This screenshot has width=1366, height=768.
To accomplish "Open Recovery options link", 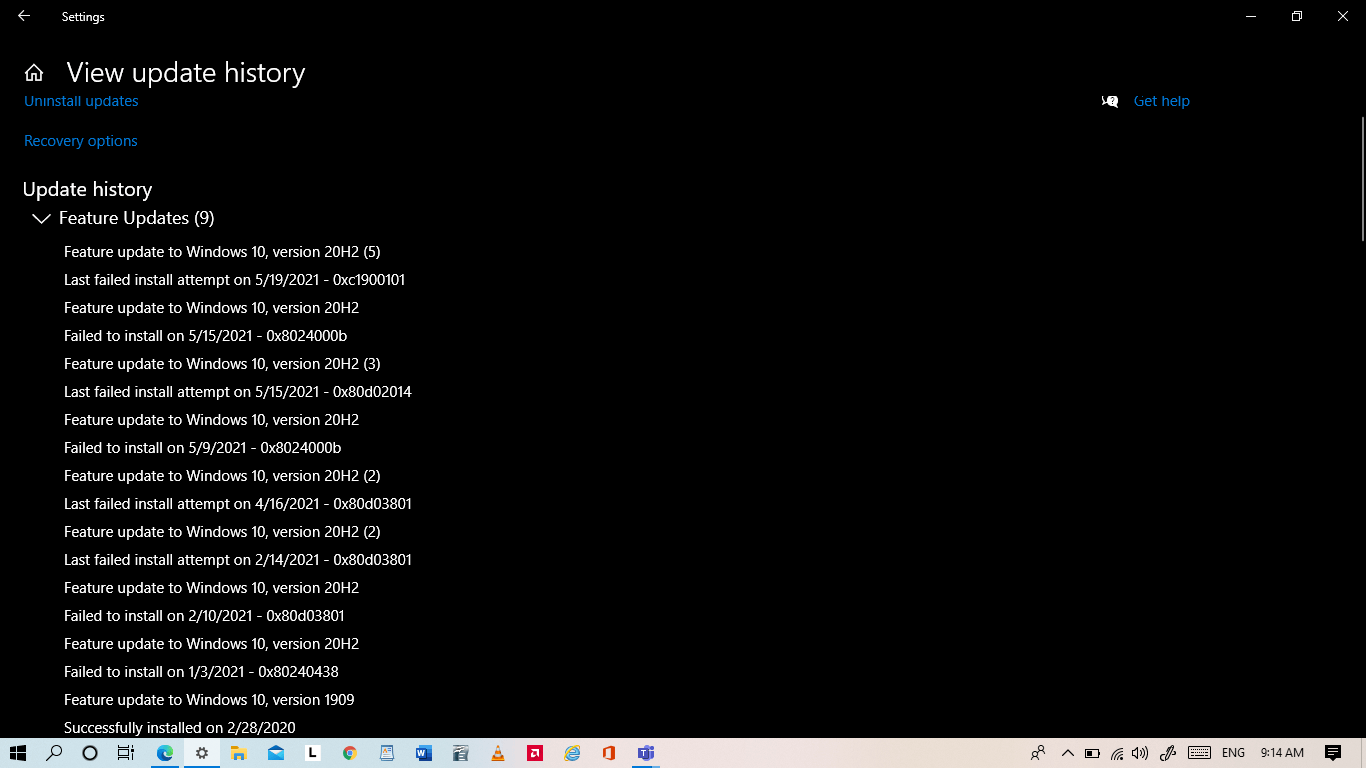I will click(81, 141).
